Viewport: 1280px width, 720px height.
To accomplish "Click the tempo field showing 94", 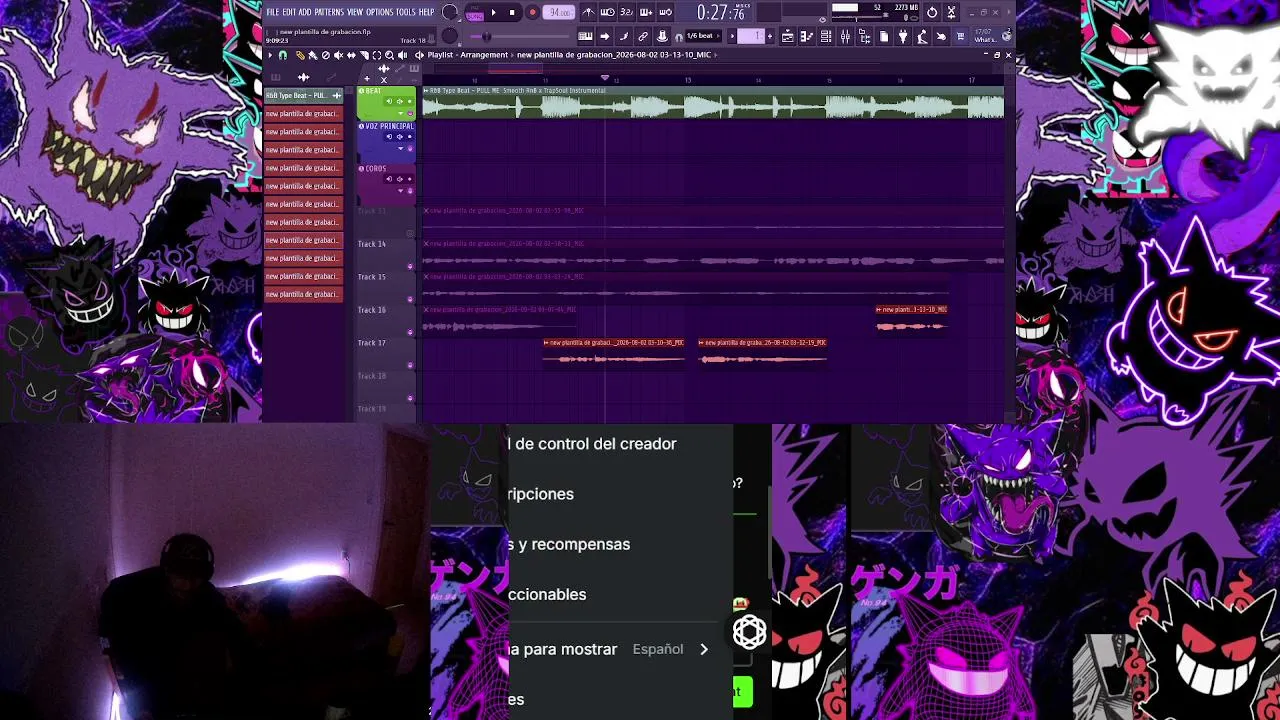I will 559,13.
